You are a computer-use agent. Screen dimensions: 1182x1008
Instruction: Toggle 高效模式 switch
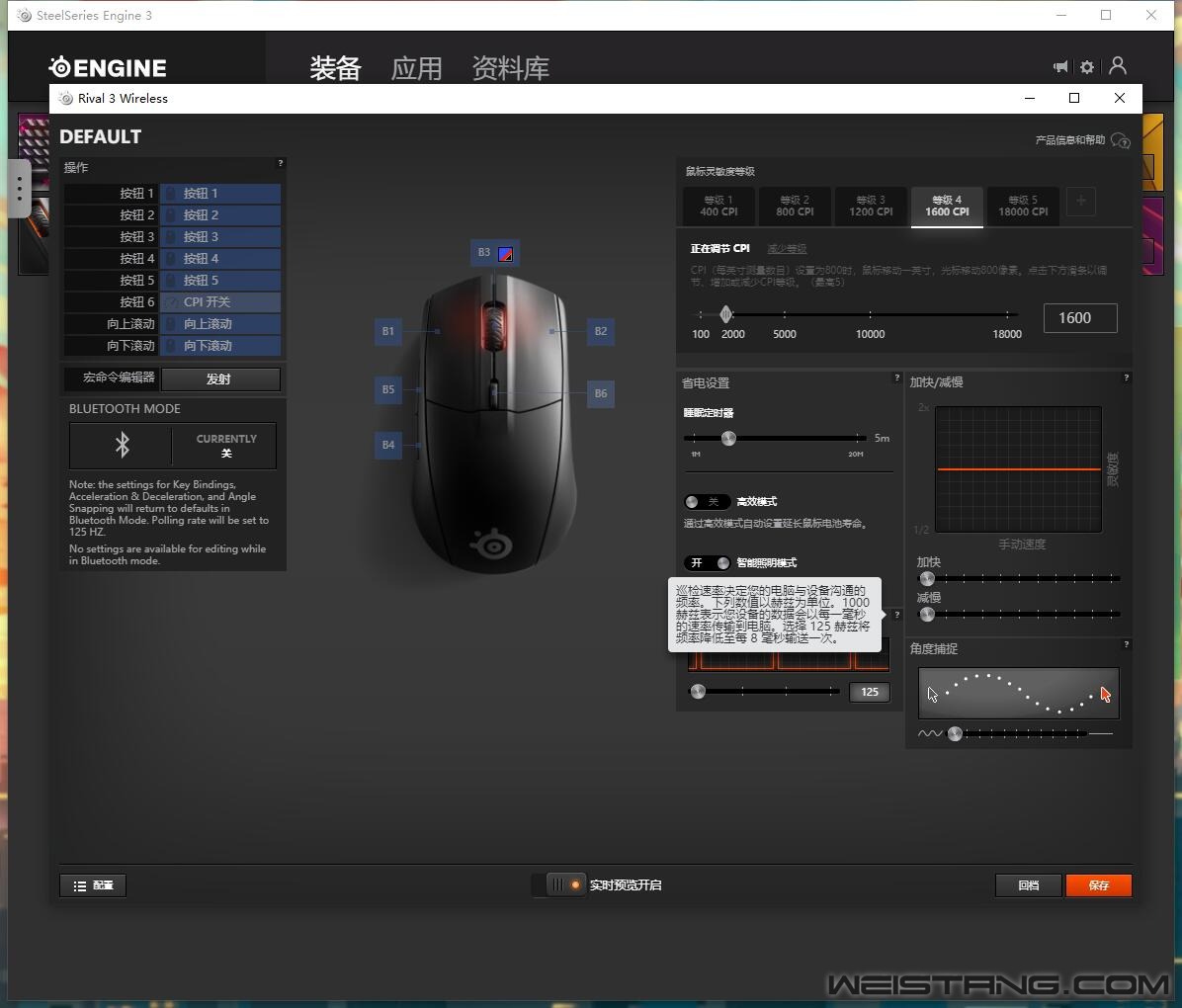[707, 501]
